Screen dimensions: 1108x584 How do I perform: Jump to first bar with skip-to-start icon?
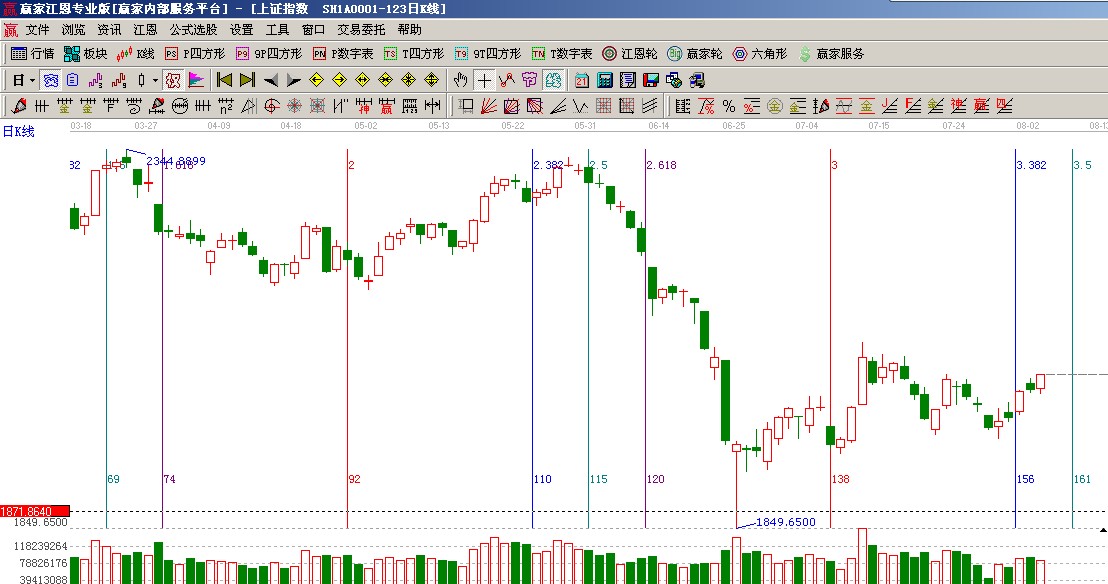coord(225,80)
